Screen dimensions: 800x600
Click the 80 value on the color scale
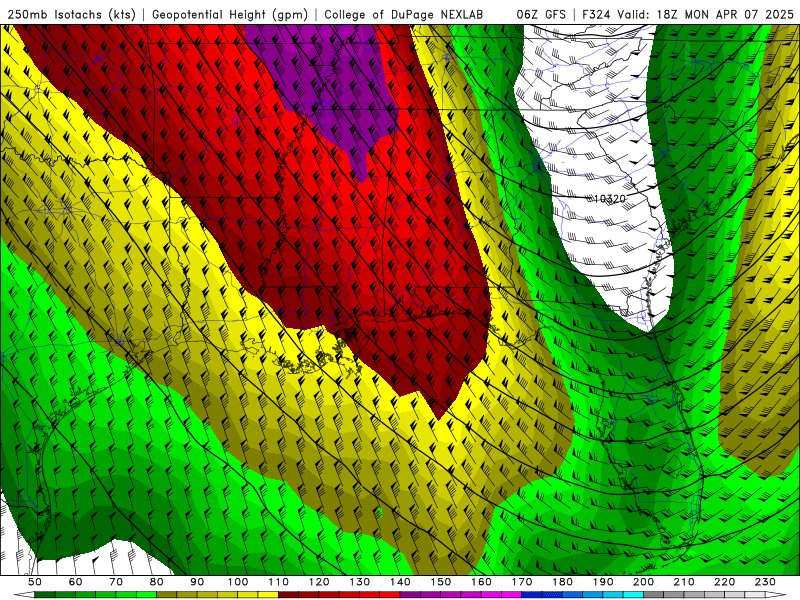point(156,582)
